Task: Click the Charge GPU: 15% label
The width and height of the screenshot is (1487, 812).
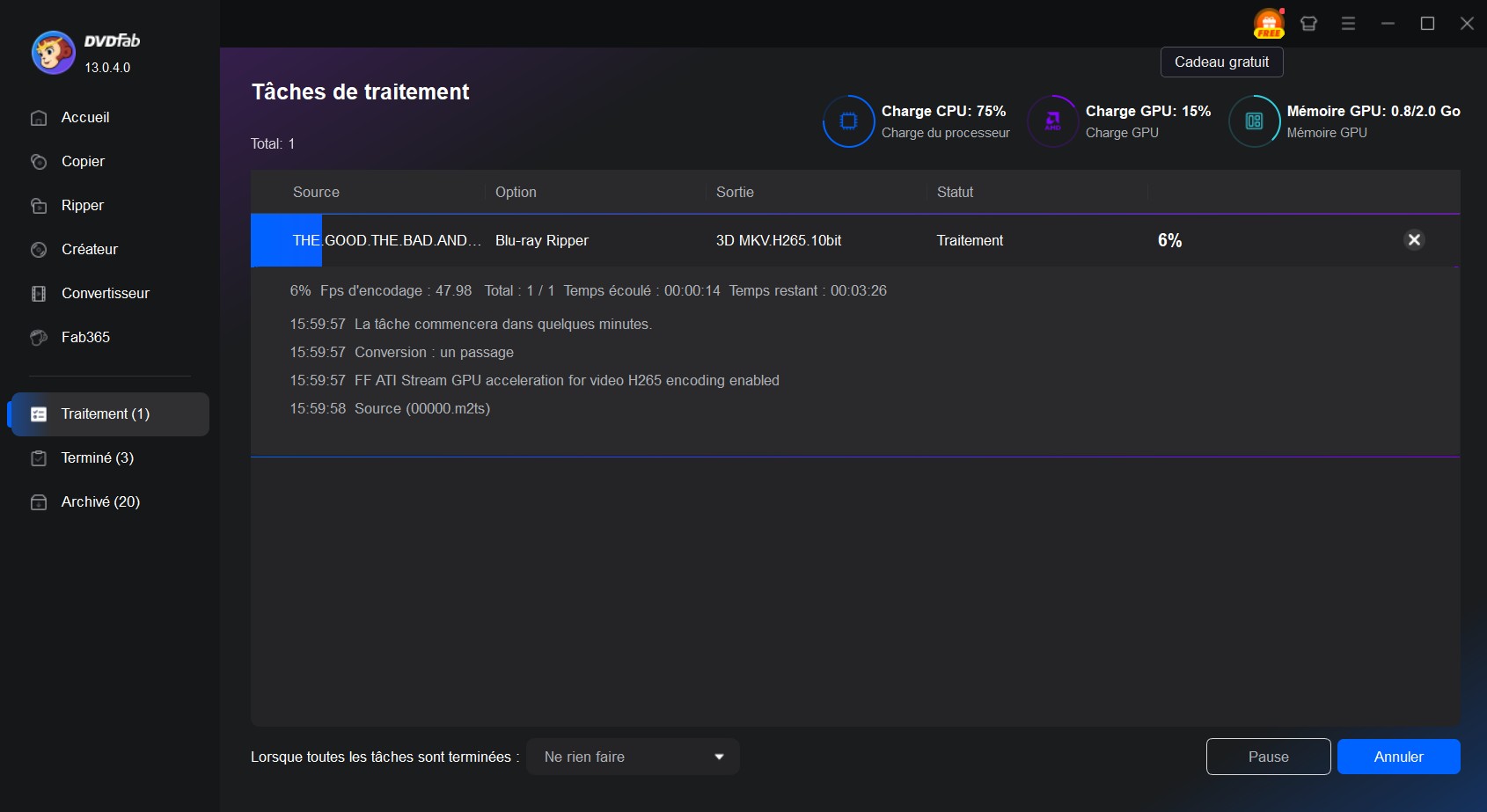Action: pos(1148,112)
